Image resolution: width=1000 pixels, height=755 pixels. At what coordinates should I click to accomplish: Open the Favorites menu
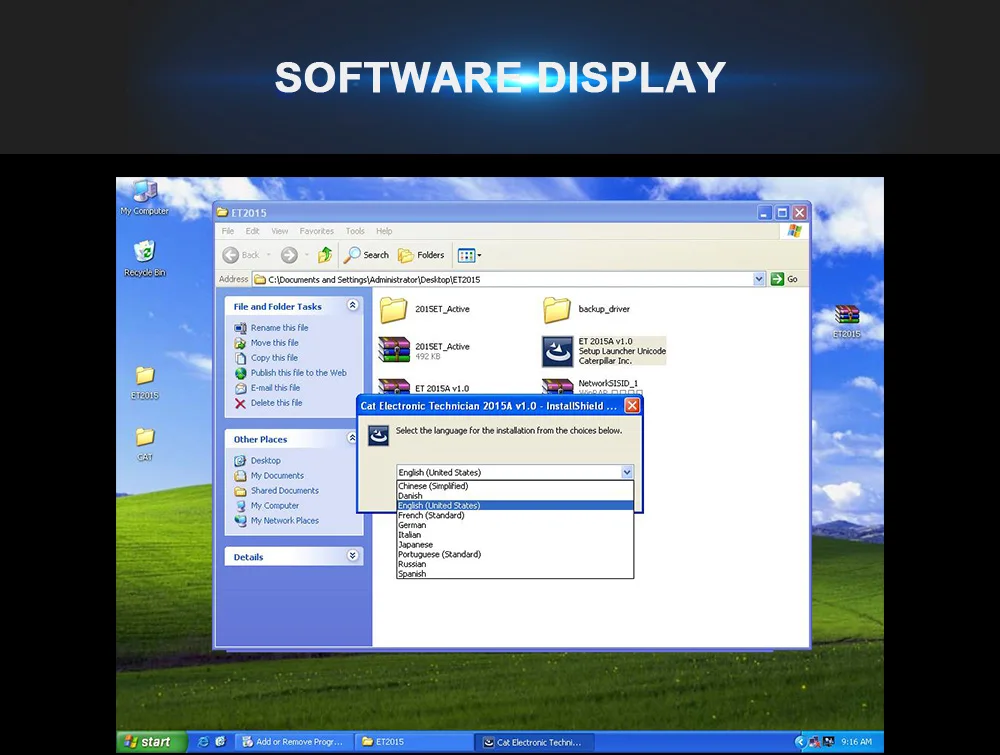click(316, 231)
